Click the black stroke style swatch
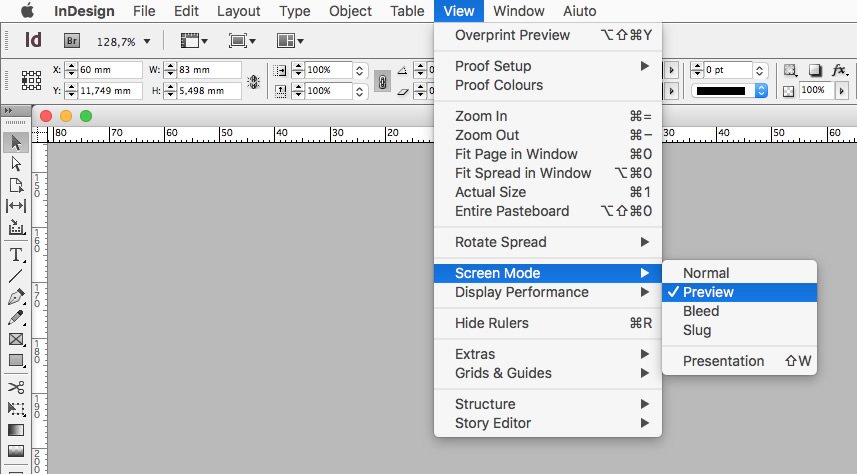Screen dimensions: 857x474 [x=720, y=91]
